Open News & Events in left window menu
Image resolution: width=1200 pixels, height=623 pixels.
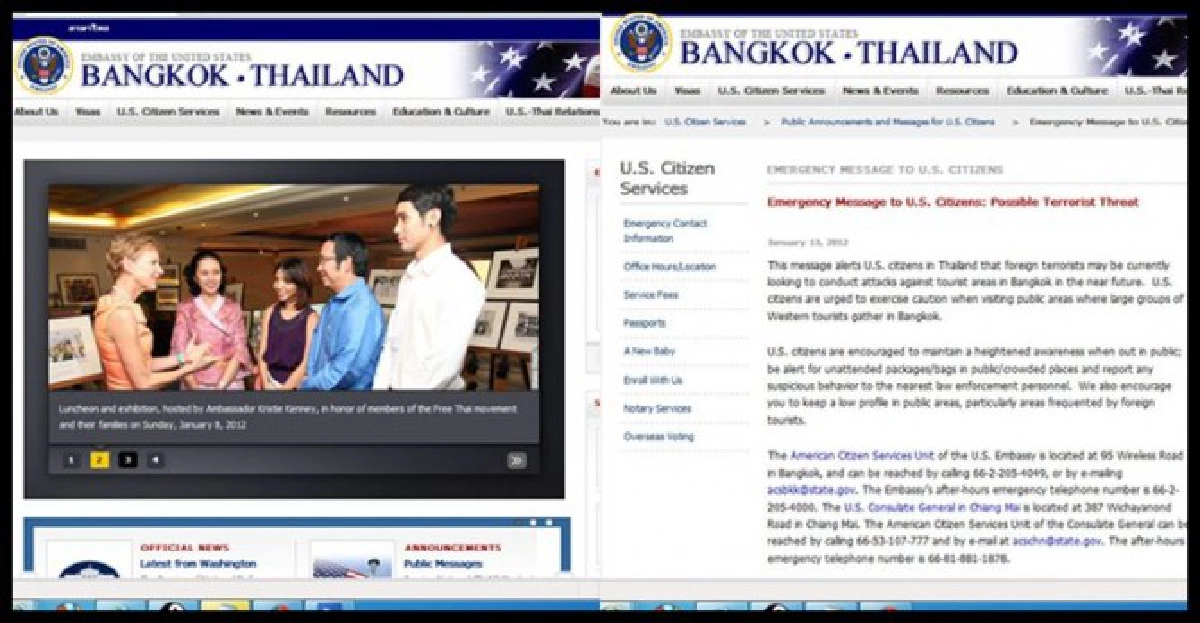point(272,112)
